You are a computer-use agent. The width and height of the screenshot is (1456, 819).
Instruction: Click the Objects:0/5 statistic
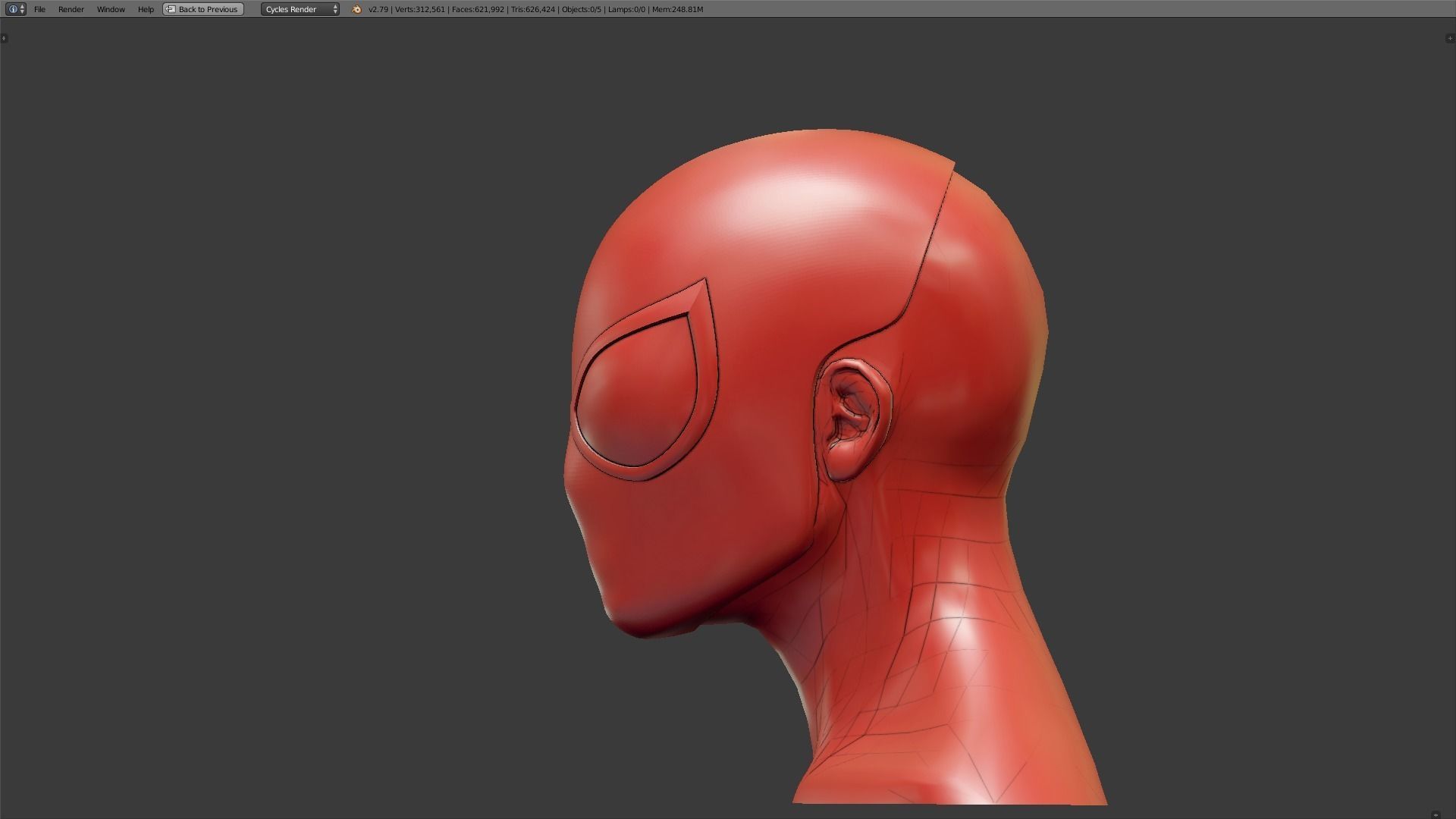tap(582, 9)
